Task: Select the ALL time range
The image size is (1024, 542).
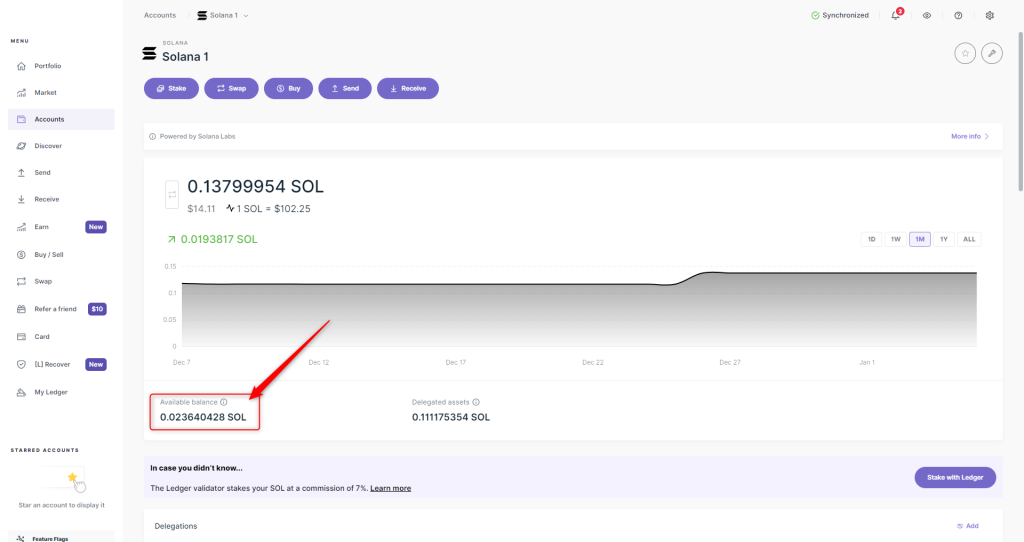Action: [x=969, y=239]
